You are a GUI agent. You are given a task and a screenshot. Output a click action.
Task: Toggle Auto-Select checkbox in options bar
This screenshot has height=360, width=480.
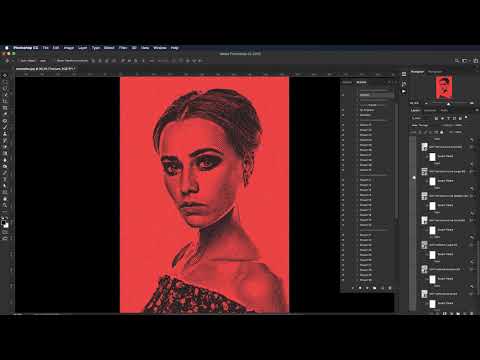(x=18, y=61)
